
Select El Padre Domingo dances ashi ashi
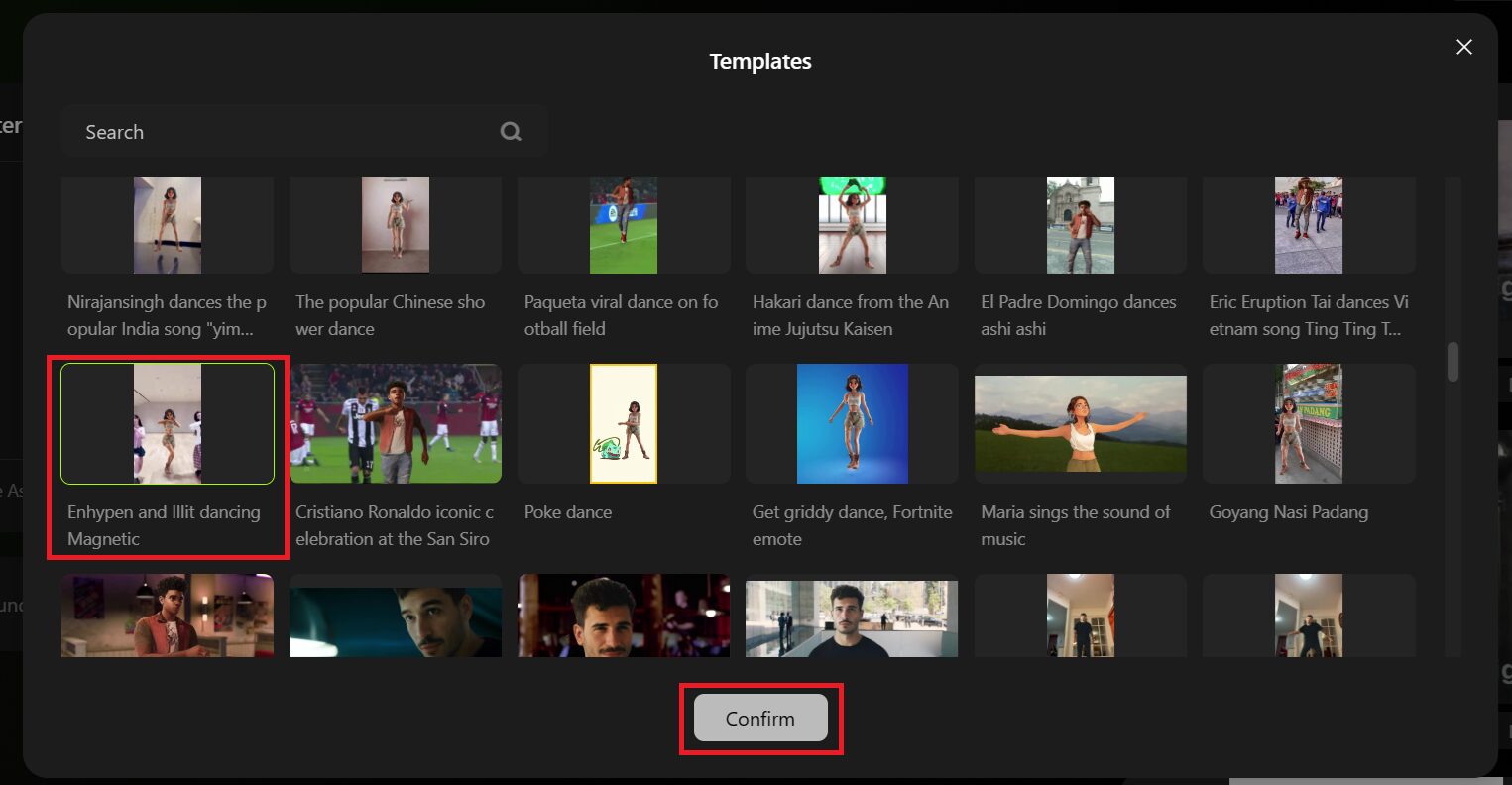pyautogui.click(x=1080, y=226)
